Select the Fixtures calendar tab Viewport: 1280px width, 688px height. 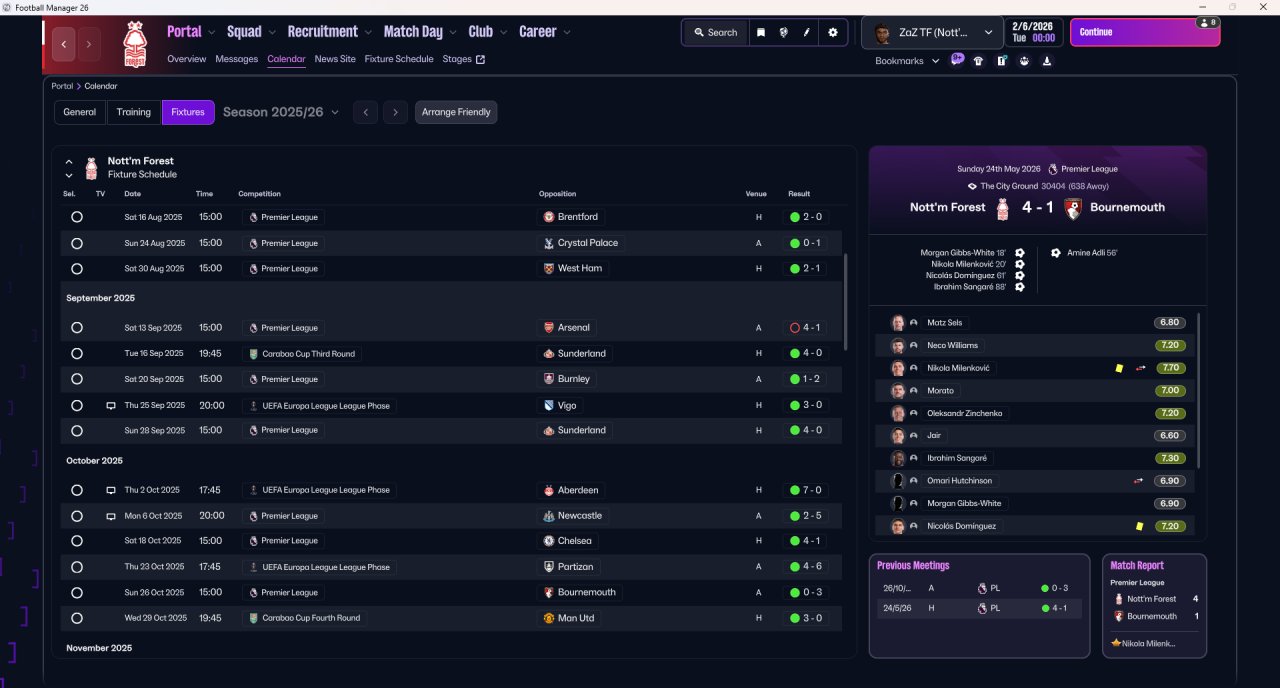[188, 112]
